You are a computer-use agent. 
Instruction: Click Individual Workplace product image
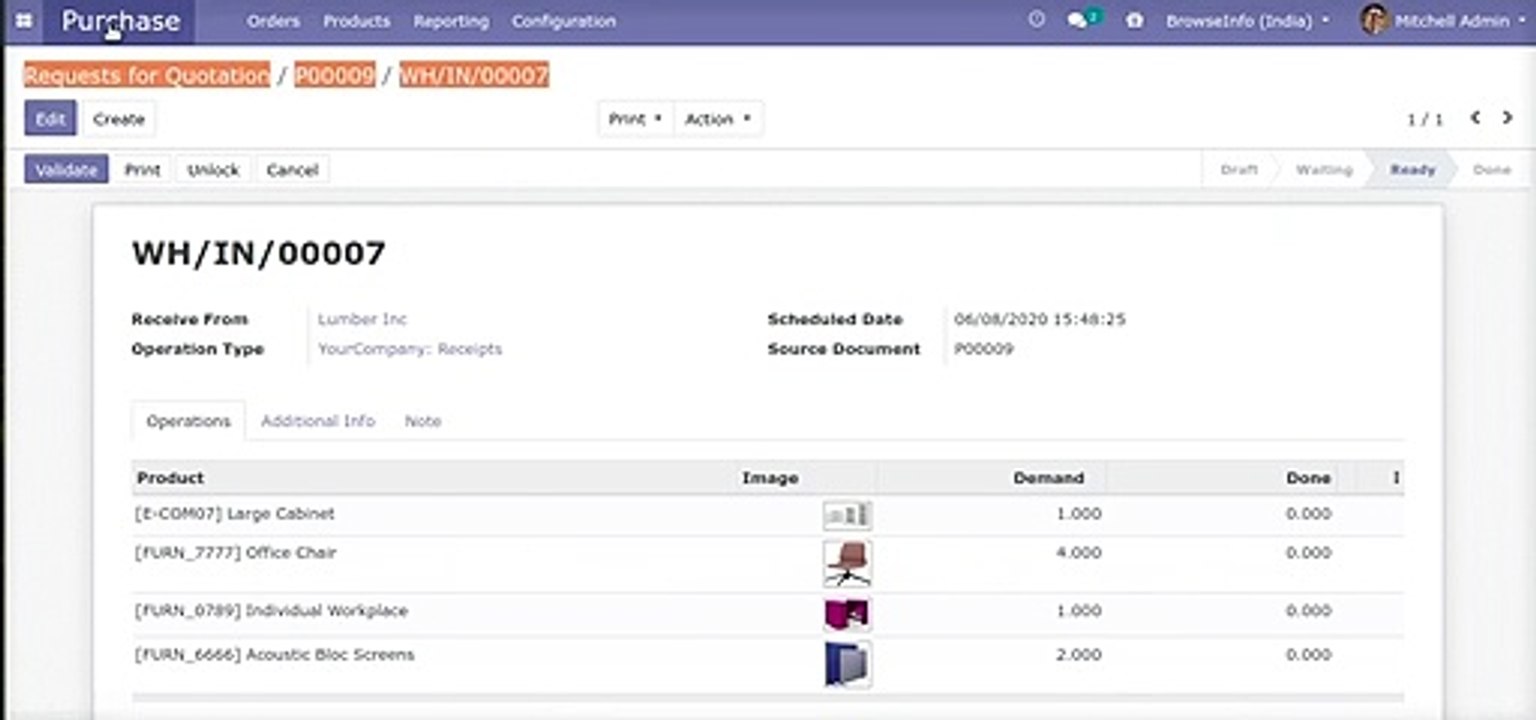847,614
